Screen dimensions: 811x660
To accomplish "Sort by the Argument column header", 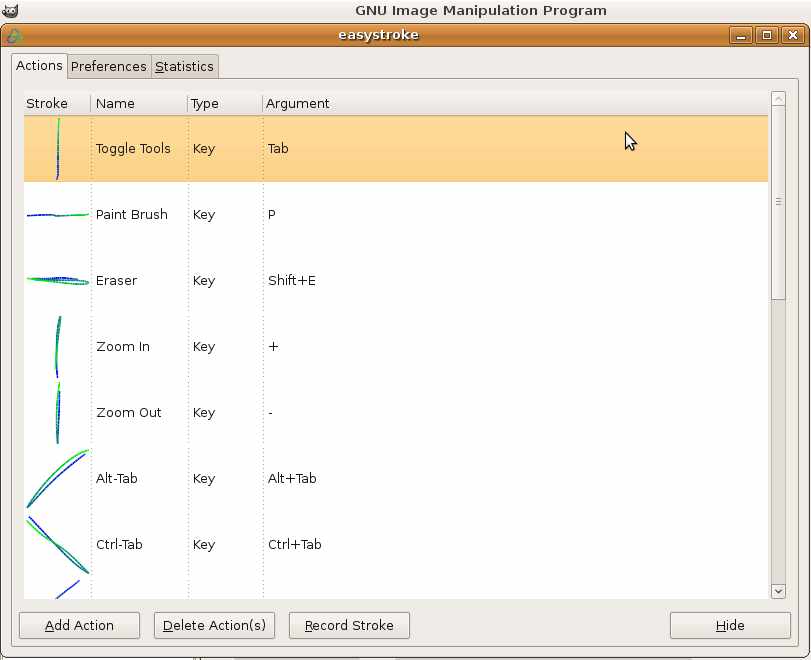I will pos(515,103).
